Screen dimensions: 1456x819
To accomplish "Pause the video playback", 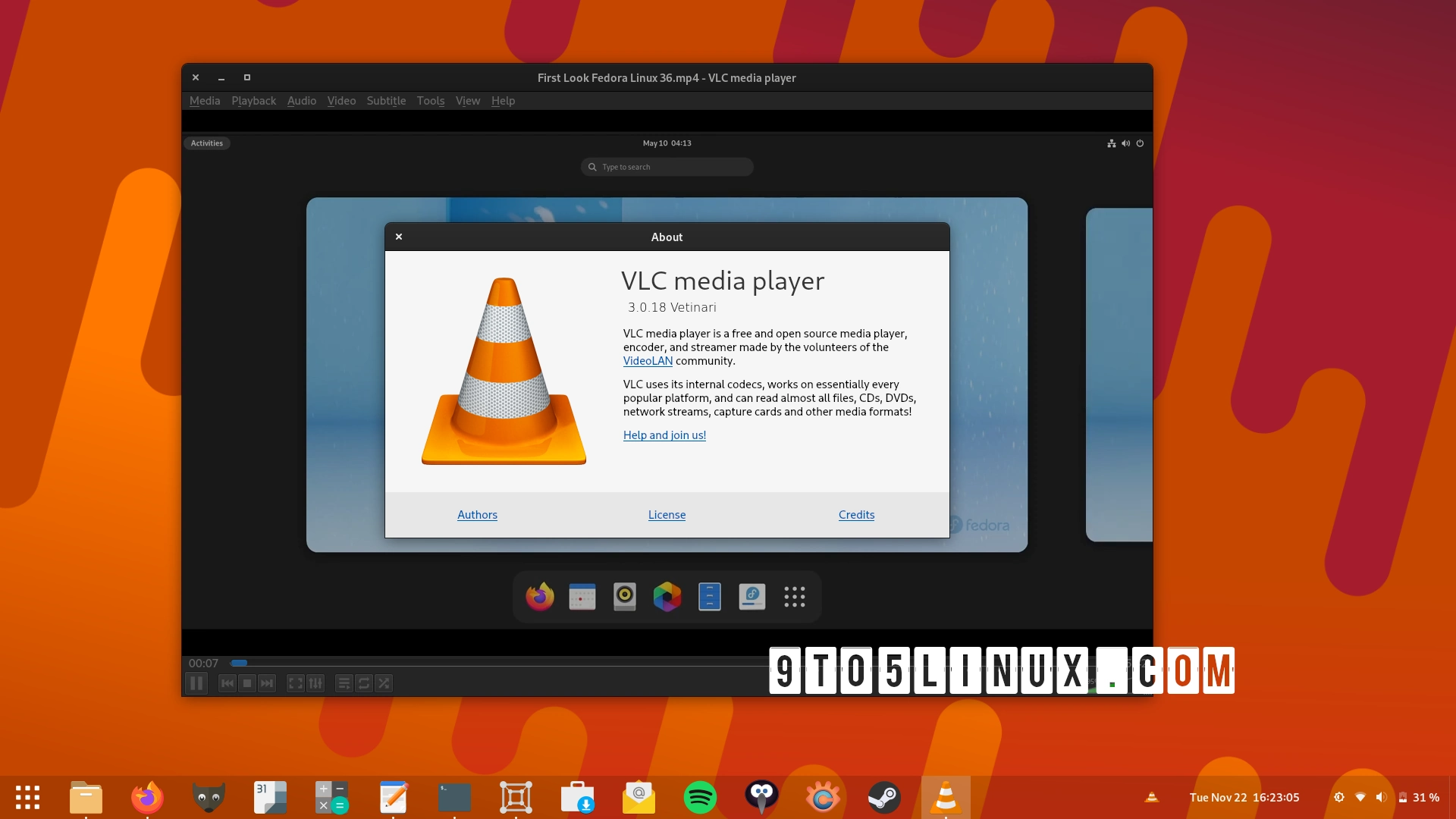I will click(196, 683).
